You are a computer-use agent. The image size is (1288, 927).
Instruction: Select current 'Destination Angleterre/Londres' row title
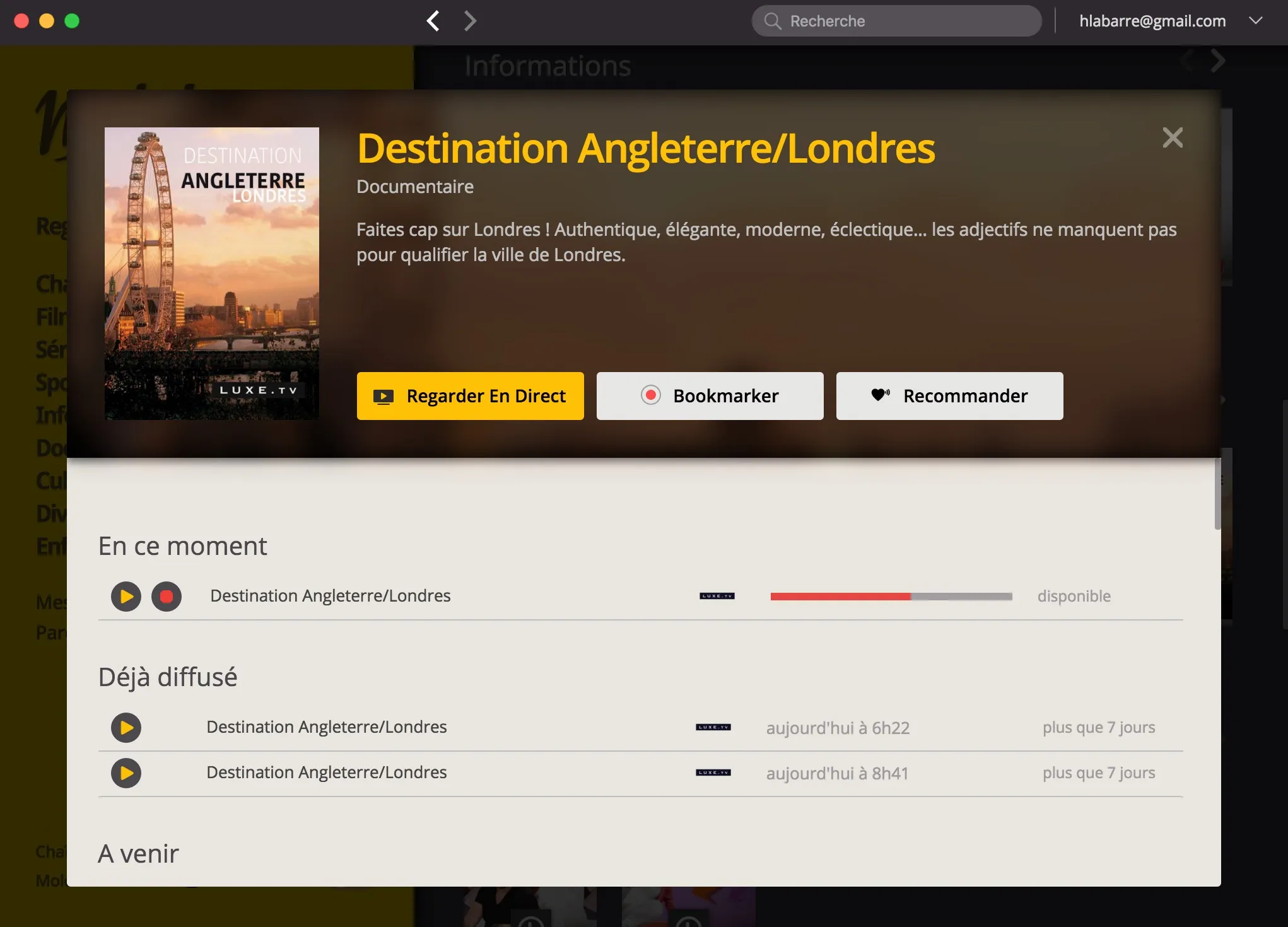331,596
